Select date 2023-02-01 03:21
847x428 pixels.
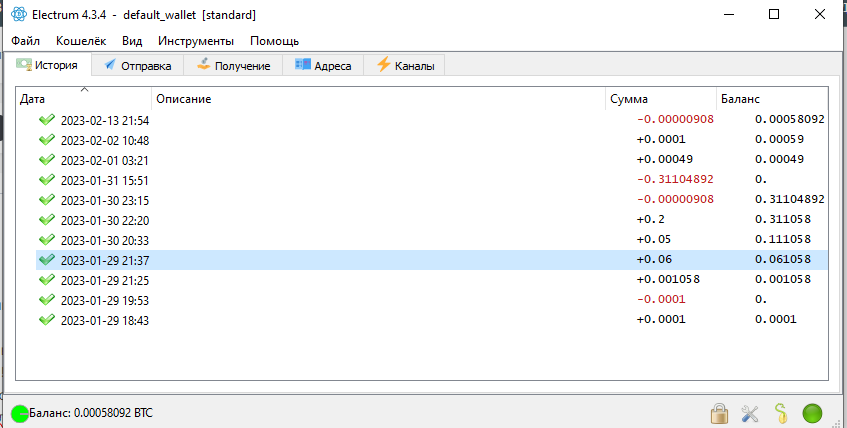pyautogui.click(x=104, y=160)
